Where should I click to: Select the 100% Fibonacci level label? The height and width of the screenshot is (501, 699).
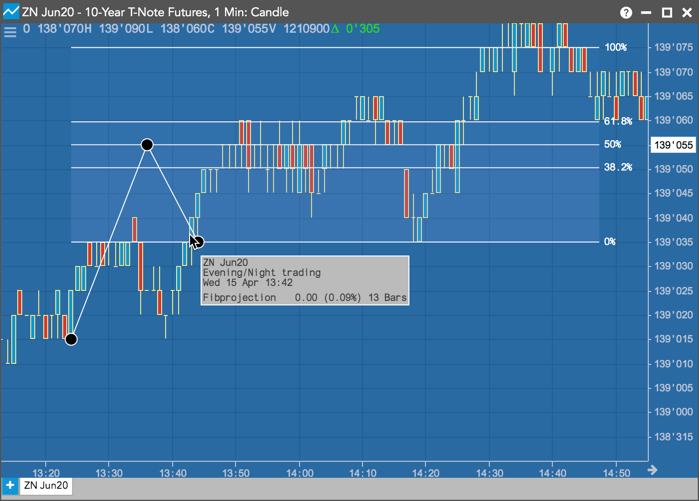coord(616,47)
